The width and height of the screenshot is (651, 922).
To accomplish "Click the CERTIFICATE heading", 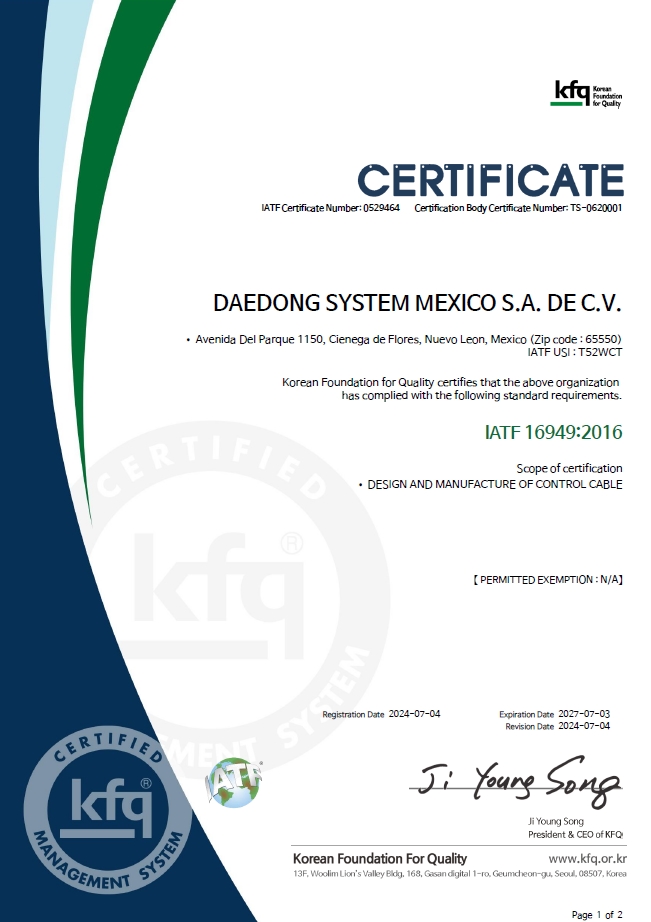I will click(490, 180).
